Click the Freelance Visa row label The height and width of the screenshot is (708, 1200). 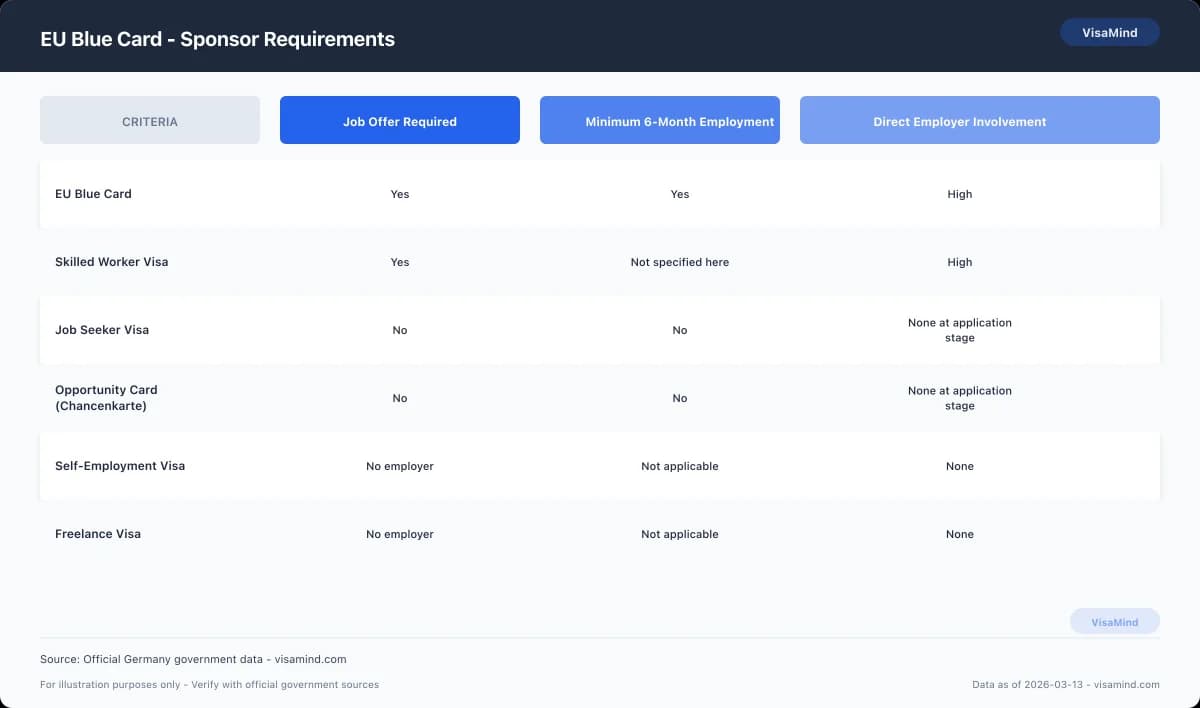pos(97,533)
